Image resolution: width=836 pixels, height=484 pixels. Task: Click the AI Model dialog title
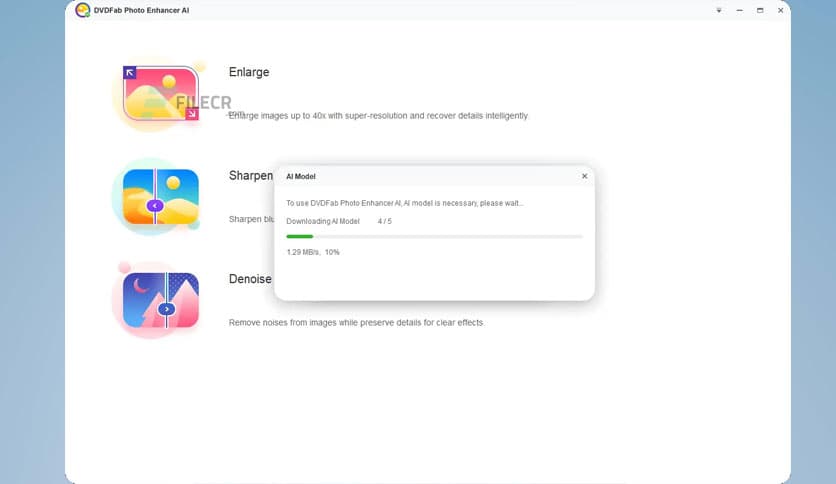tap(301, 176)
